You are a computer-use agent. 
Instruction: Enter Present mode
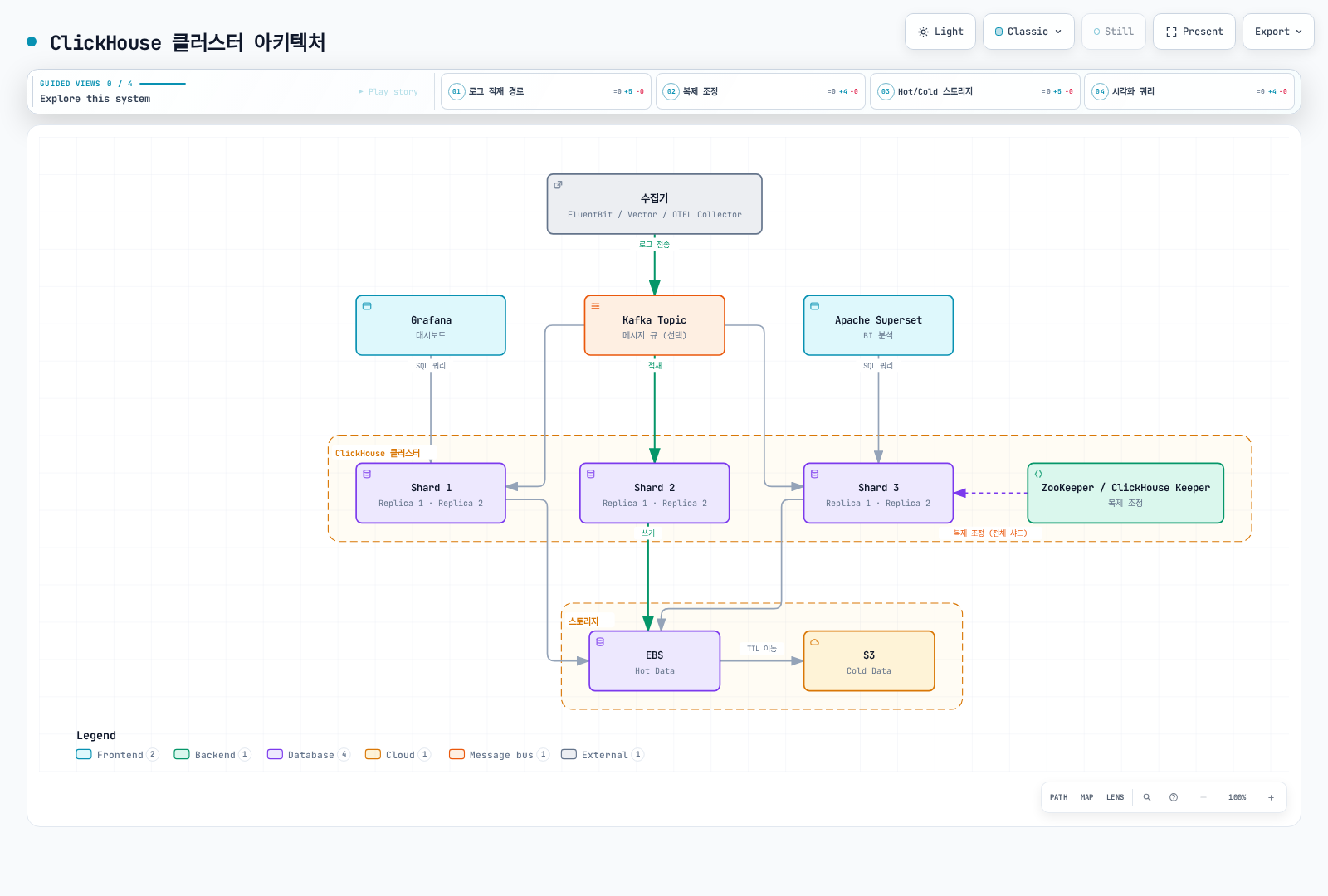tap(1194, 32)
